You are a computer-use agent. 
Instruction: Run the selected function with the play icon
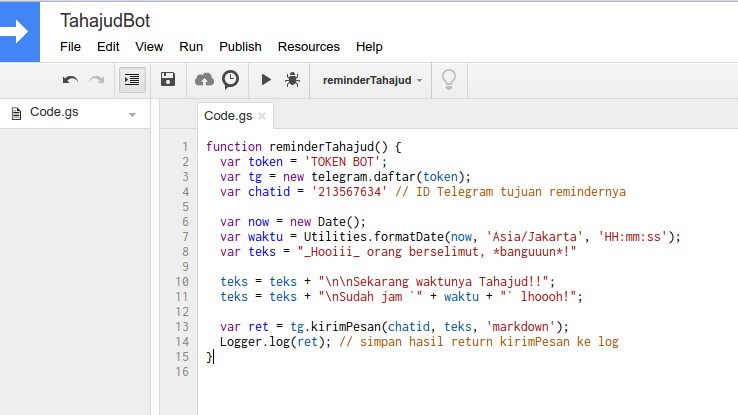tap(266, 79)
